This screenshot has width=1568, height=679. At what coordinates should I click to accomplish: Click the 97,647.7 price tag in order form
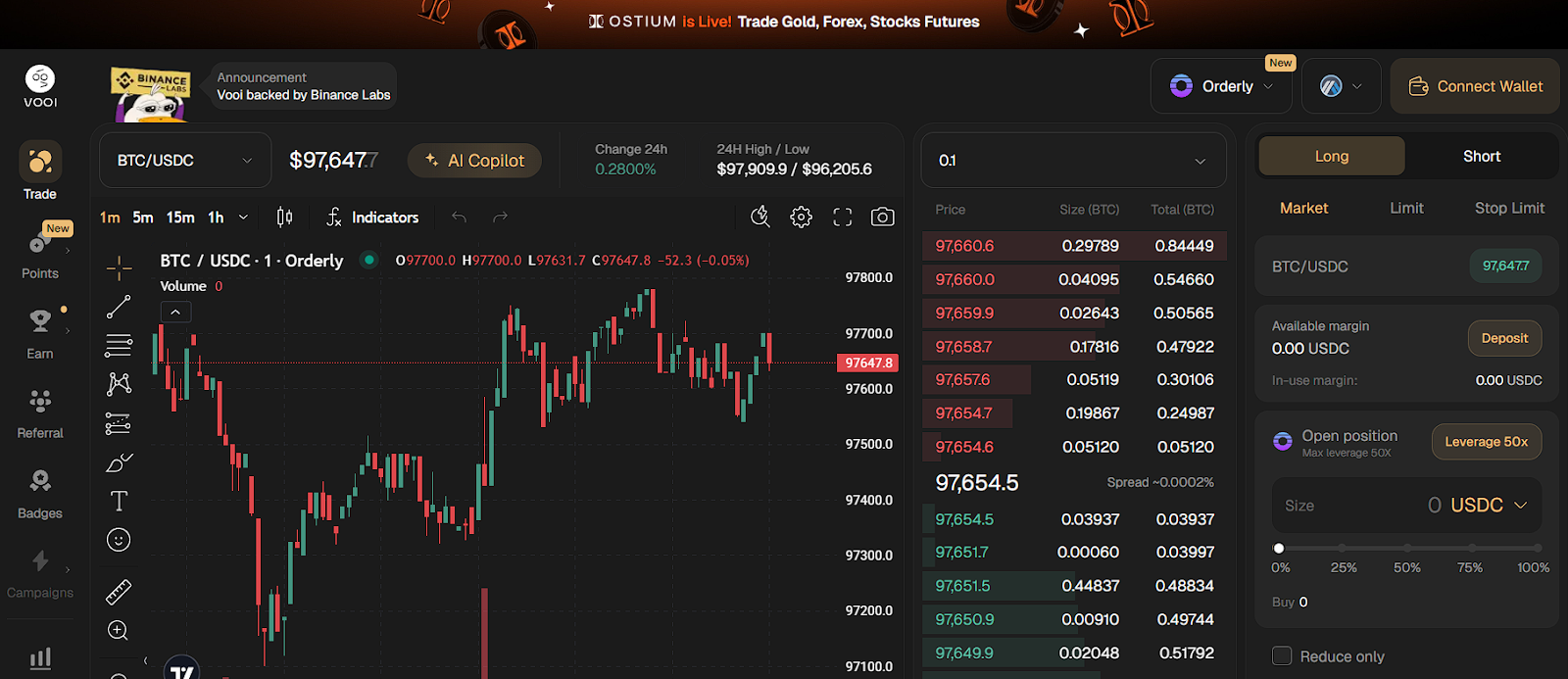pos(1505,266)
